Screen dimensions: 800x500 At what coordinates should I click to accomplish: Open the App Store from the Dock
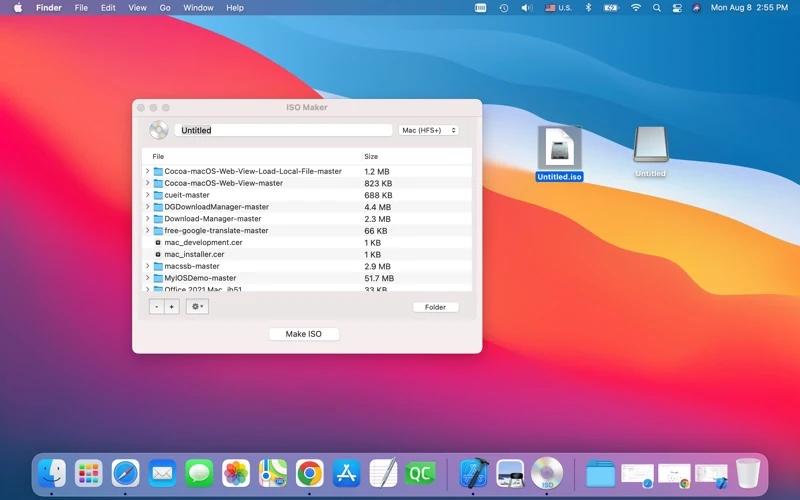[346, 473]
